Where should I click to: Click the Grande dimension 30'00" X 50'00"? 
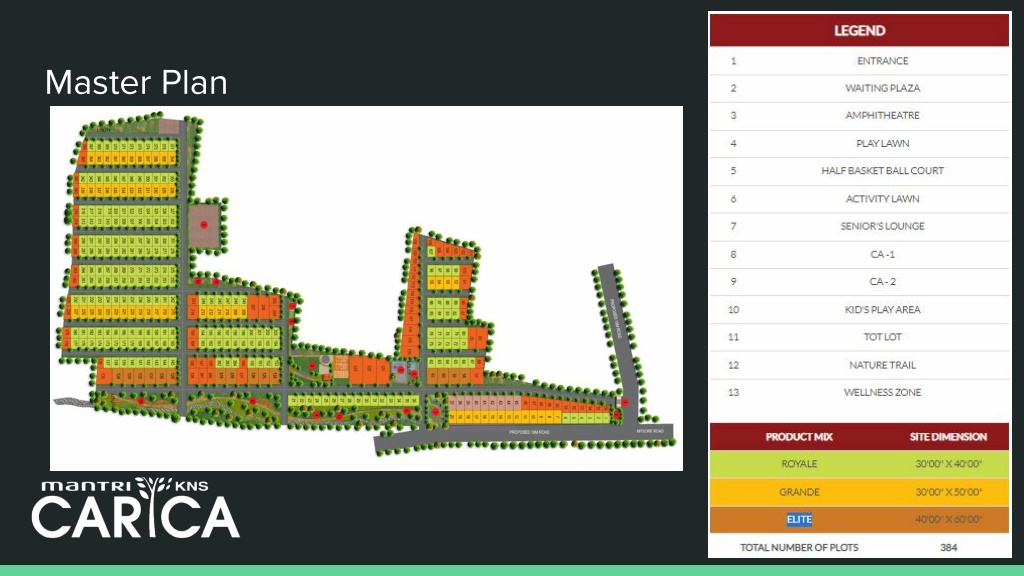pyautogui.click(x=948, y=492)
